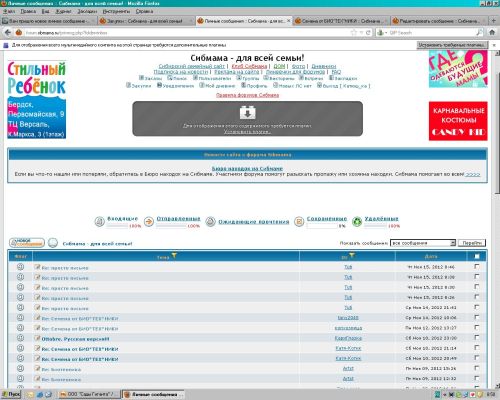Switch to the 'Редактировать сообщение' tab

pyautogui.click(x=439, y=21)
